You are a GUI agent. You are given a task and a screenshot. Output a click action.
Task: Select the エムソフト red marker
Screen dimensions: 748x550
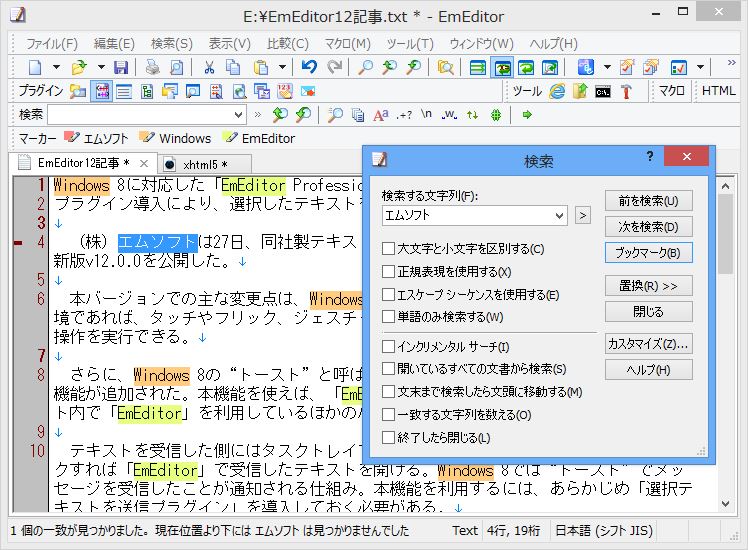click(x=96, y=138)
